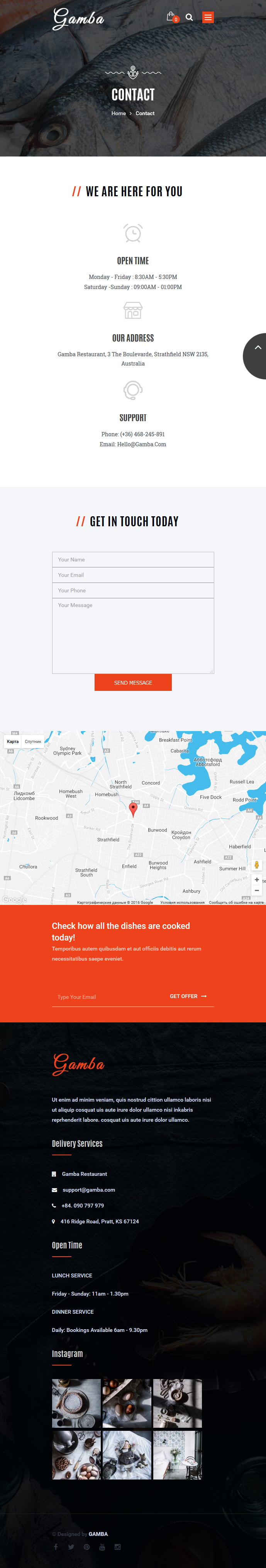
Task: Click the Get Offer button
Action: point(188,996)
